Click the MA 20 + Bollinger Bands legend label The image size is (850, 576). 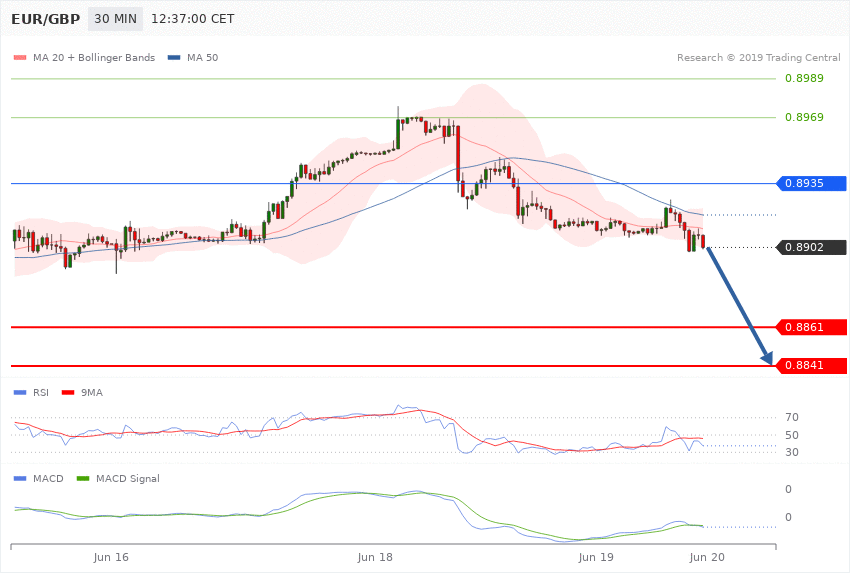[x=94, y=57]
